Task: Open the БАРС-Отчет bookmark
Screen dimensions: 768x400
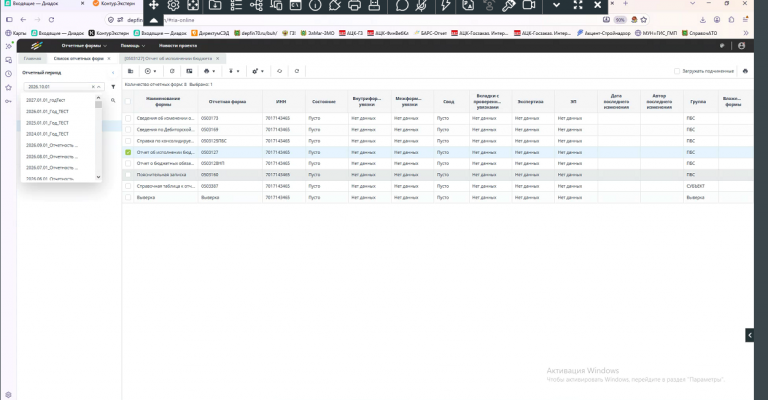Action: [431, 33]
